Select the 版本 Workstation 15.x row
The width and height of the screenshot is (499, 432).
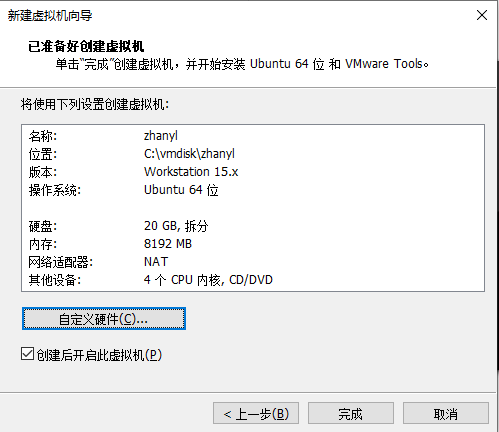pos(253,172)
